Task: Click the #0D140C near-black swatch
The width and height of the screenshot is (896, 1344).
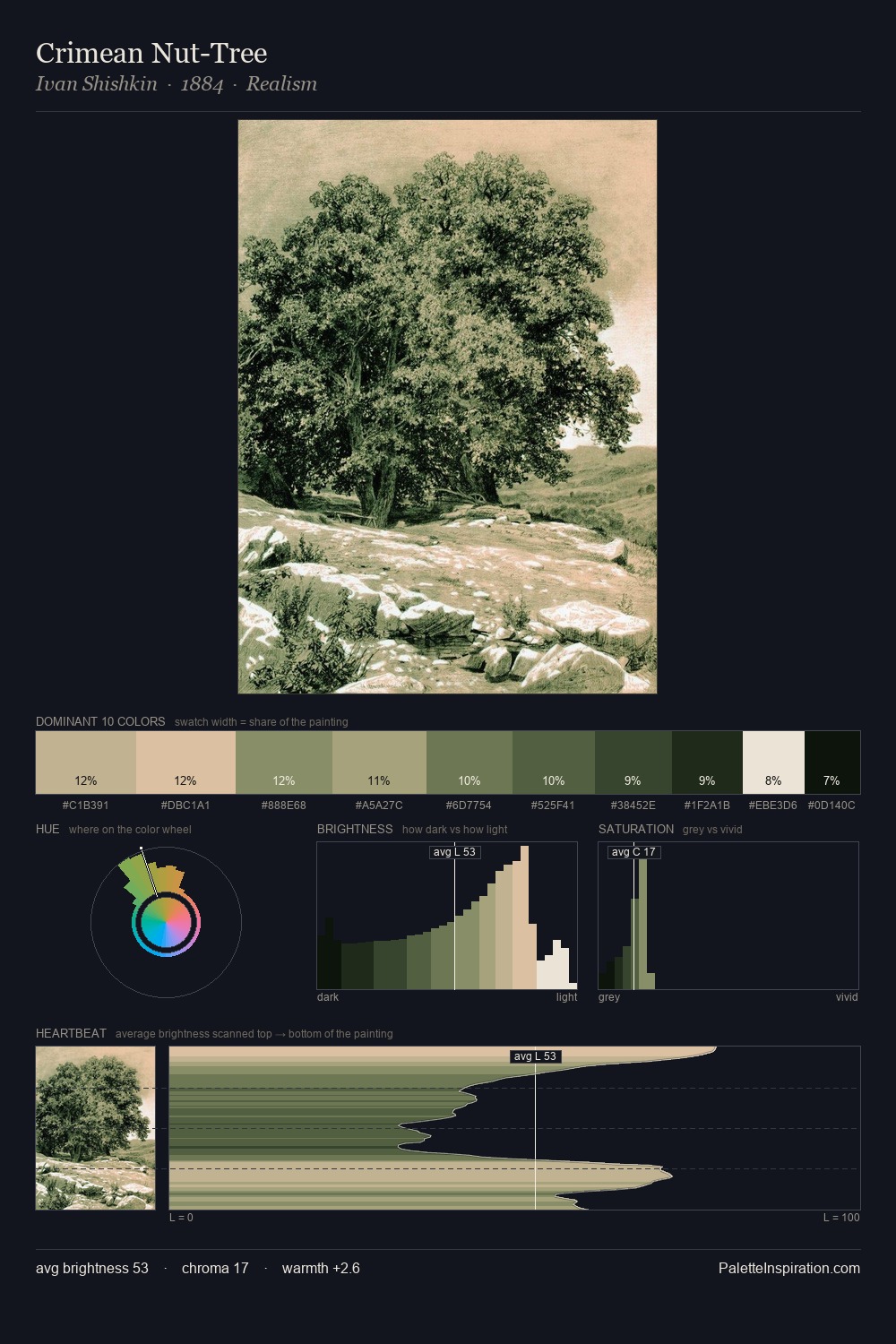Action: point(832,762)
